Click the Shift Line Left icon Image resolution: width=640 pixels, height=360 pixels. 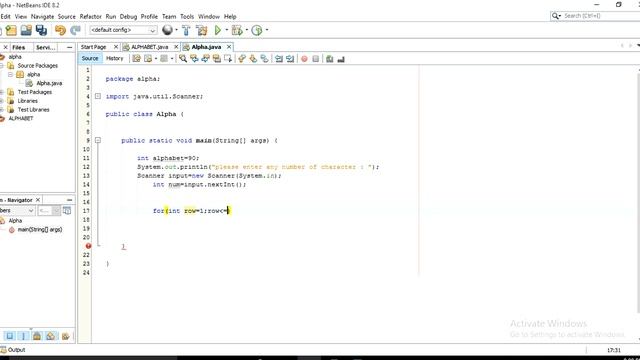279,59
